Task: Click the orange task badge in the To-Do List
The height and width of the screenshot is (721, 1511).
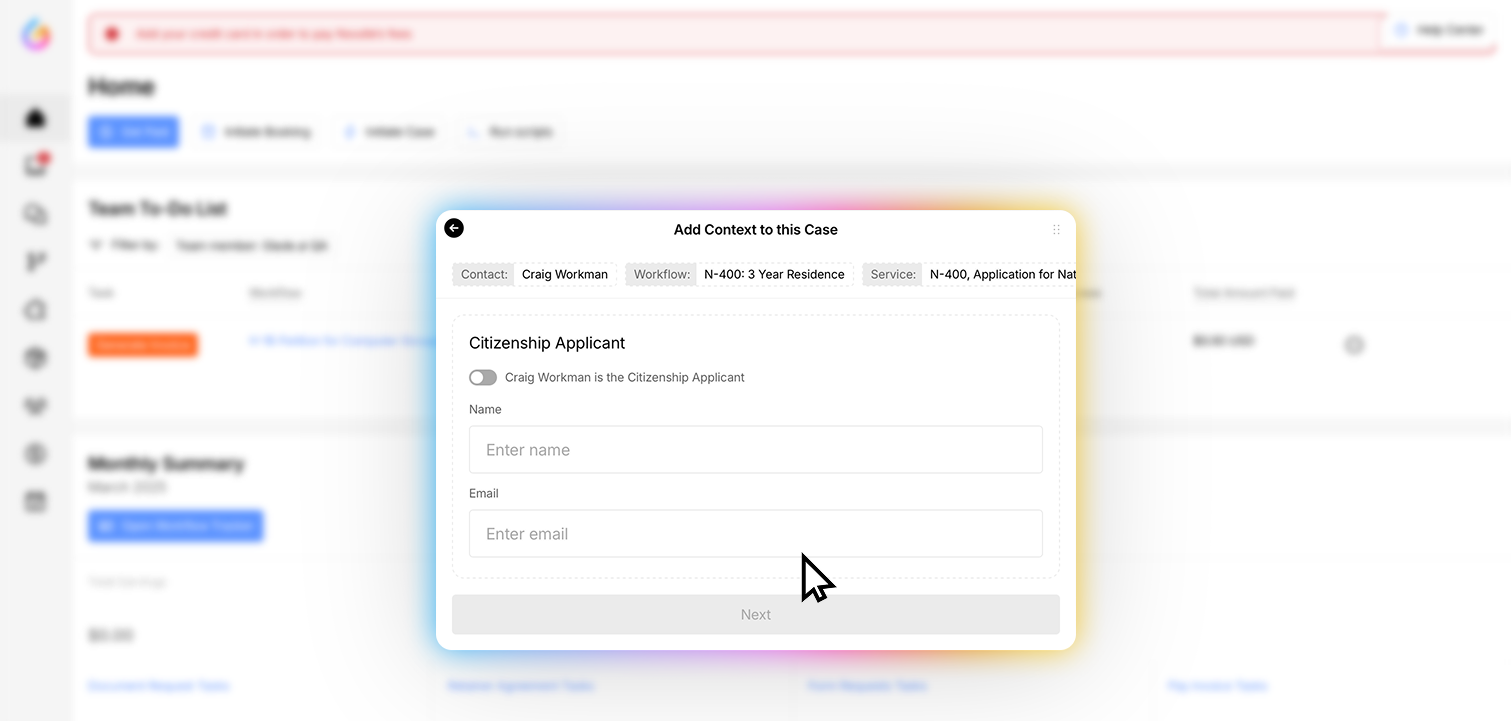Action: 142,344
